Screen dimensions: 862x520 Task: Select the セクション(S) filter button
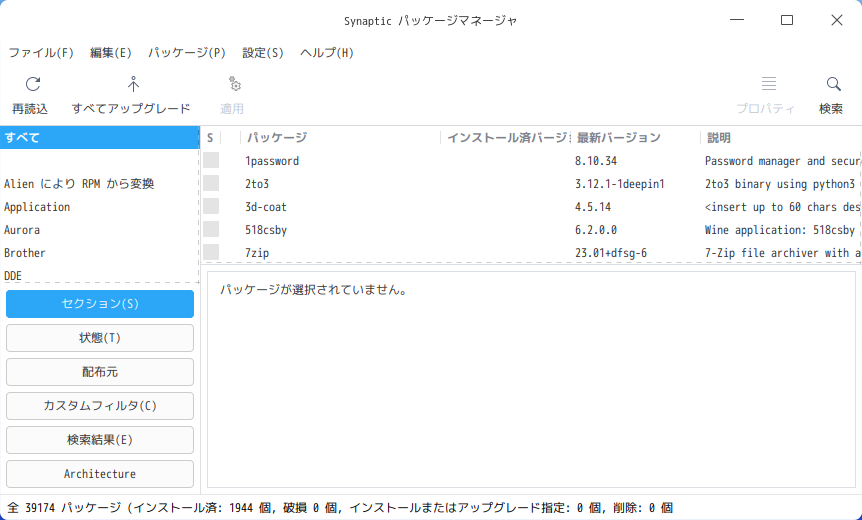(100, 304)
